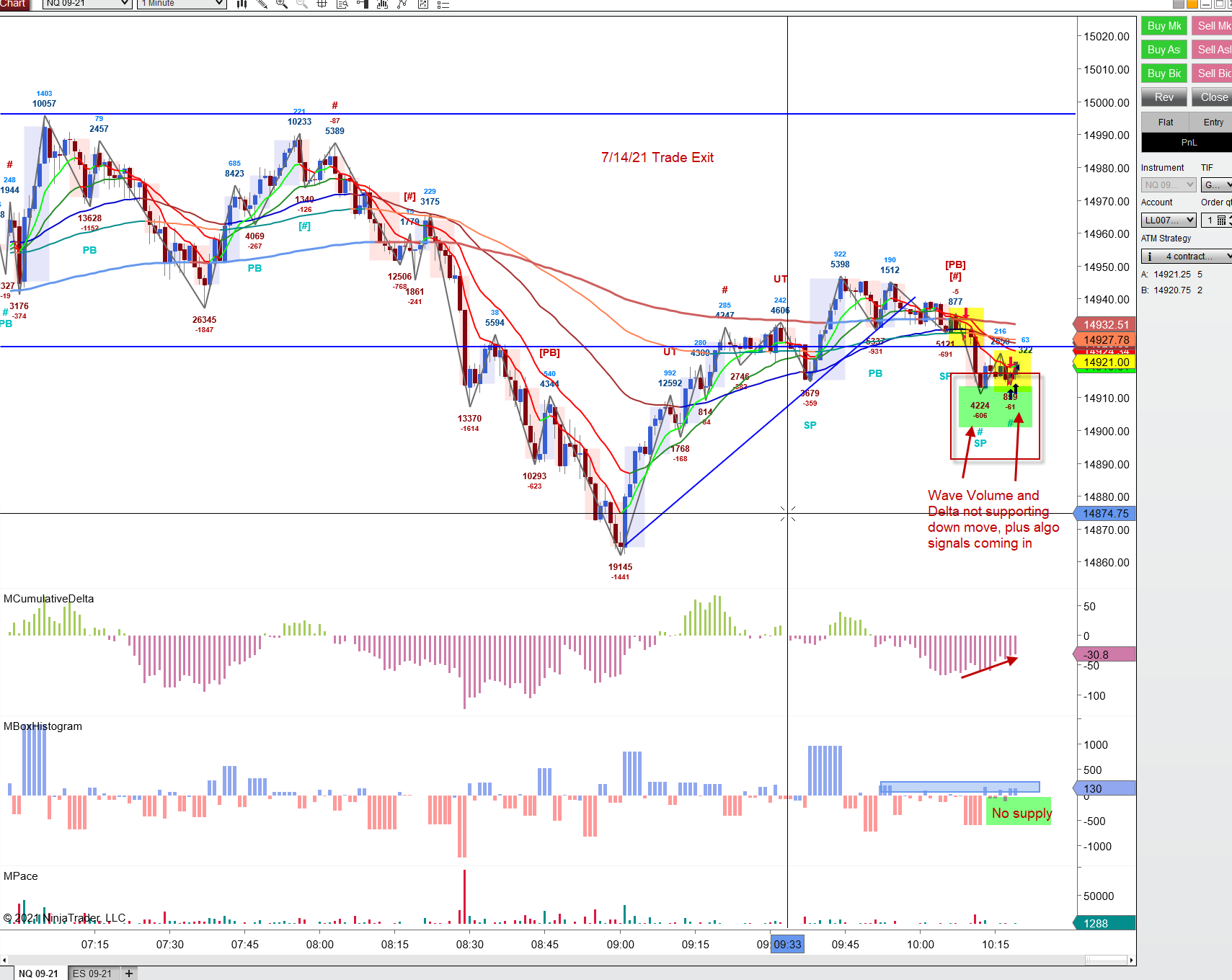
Task: Expand the ATM Strategy 4 contract dropdown
Action: click(1187, 256)
